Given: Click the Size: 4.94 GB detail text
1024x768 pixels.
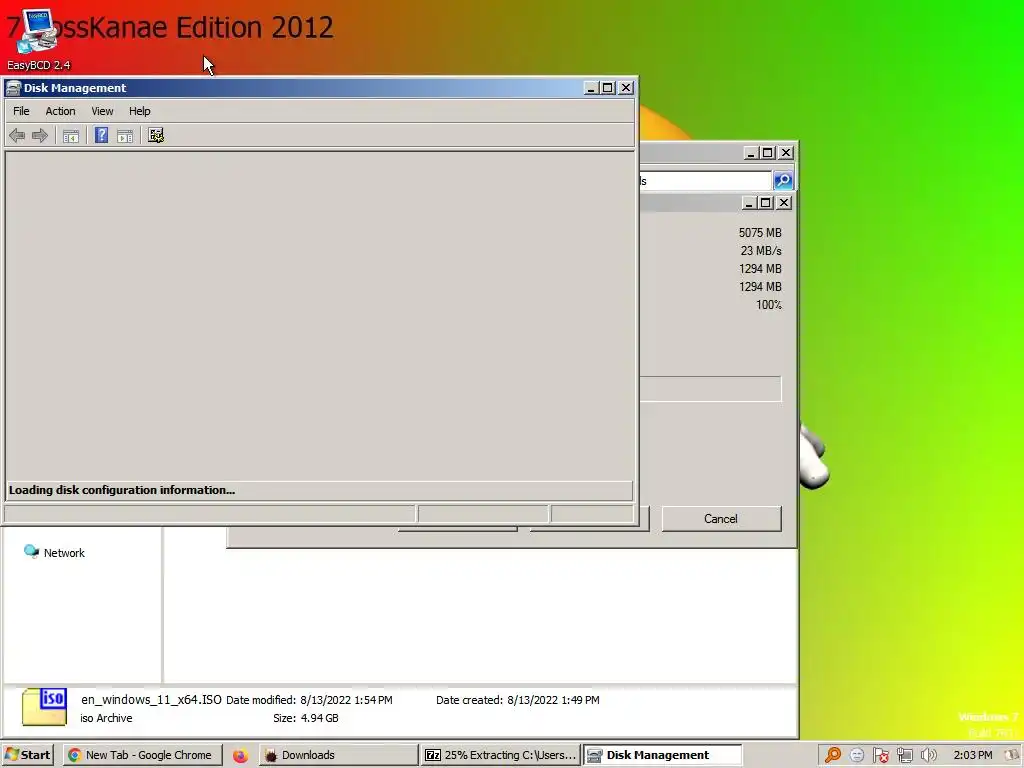Looking at the screenshot, I should [306, 718].
